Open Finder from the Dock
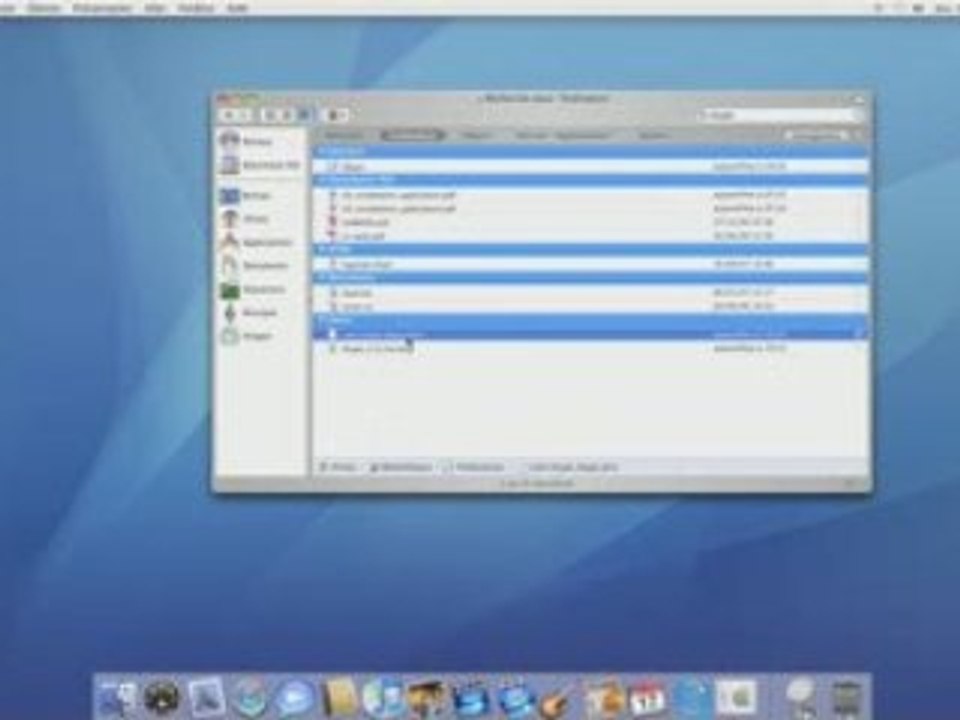This screenshot has height=720, width=960. pyautogui.click(x=118, y=697)
